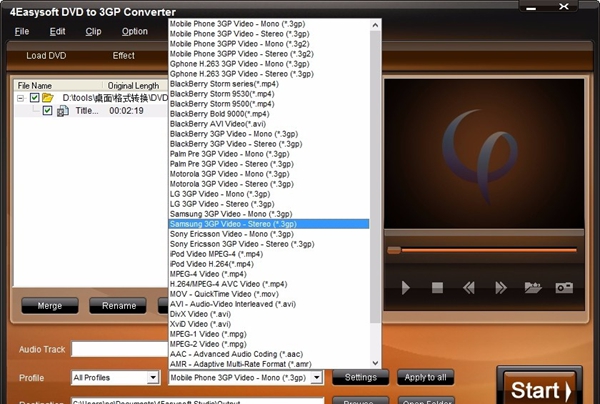Click Load DVD toolbar button

click(46, 56)
